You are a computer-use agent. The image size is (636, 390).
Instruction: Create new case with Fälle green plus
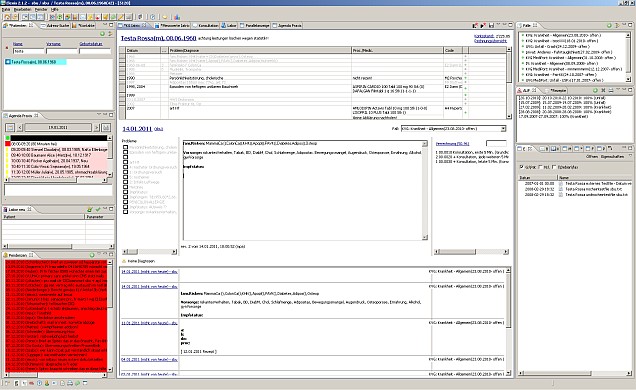pos(609,26)
